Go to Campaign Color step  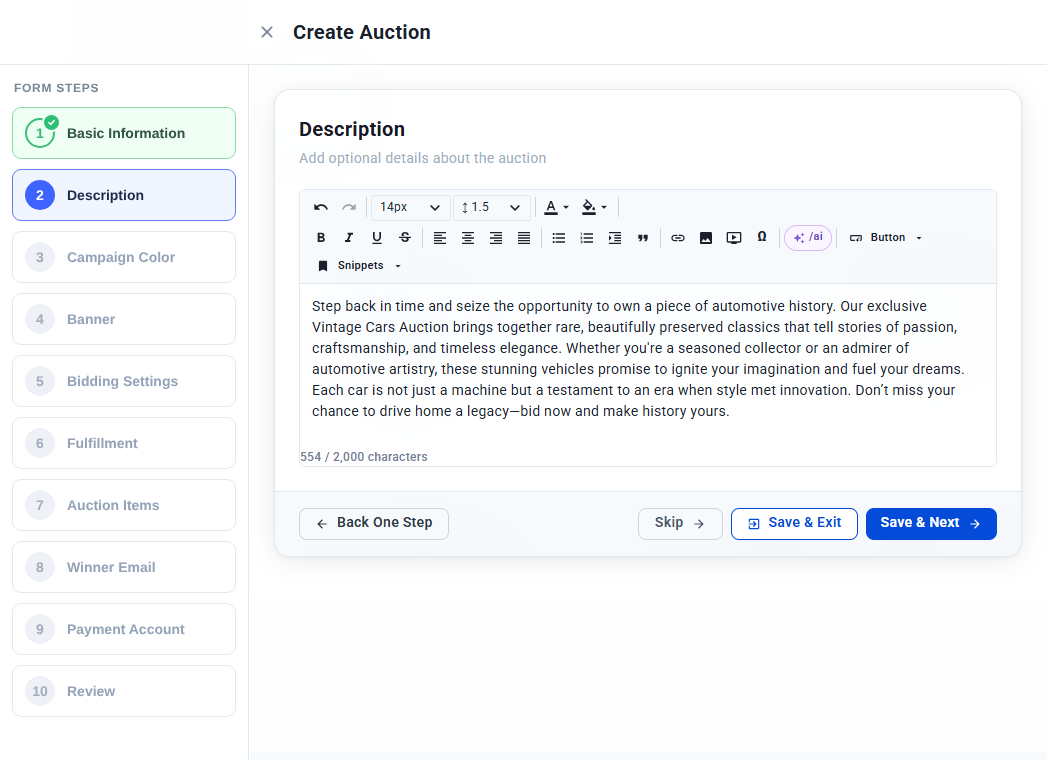point(124,257)
